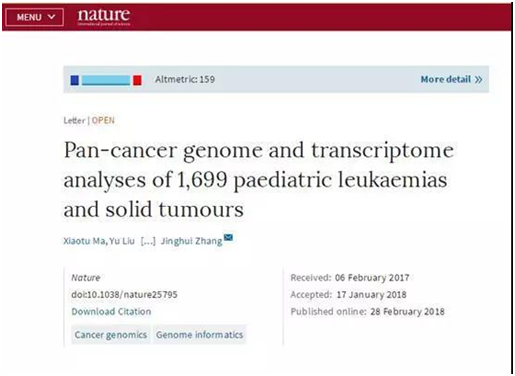Screen dimensions: 515x376
Task: Click the Altmetric: 159 score
Action: 185,79
